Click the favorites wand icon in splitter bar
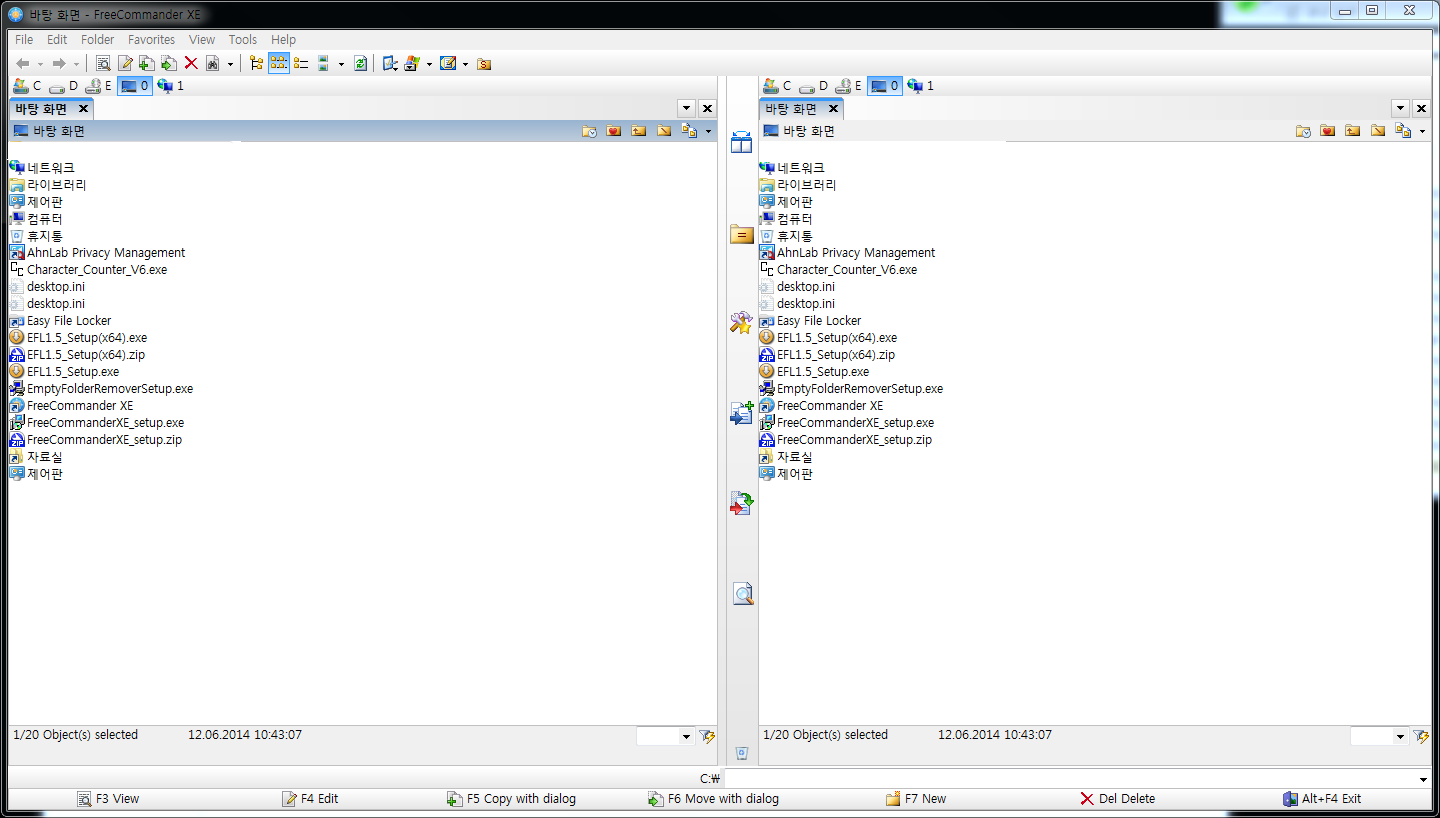The height and width of the screenshot is (818, 1440). 741,323
